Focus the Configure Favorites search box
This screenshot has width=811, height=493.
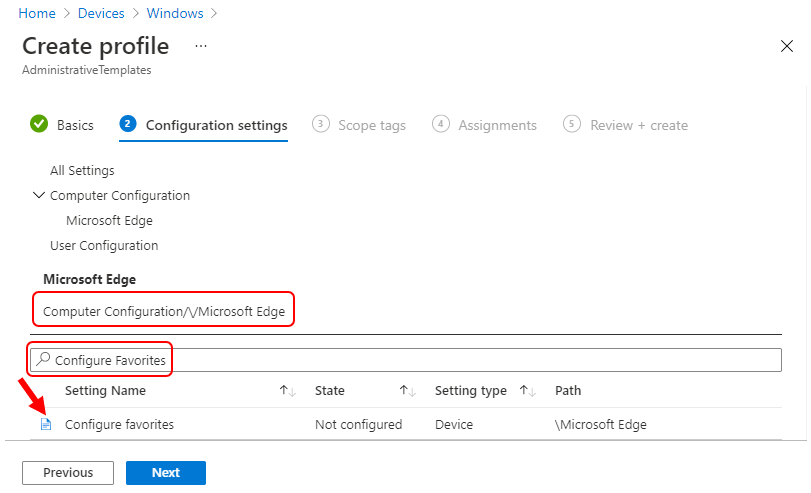click(406, 360)
